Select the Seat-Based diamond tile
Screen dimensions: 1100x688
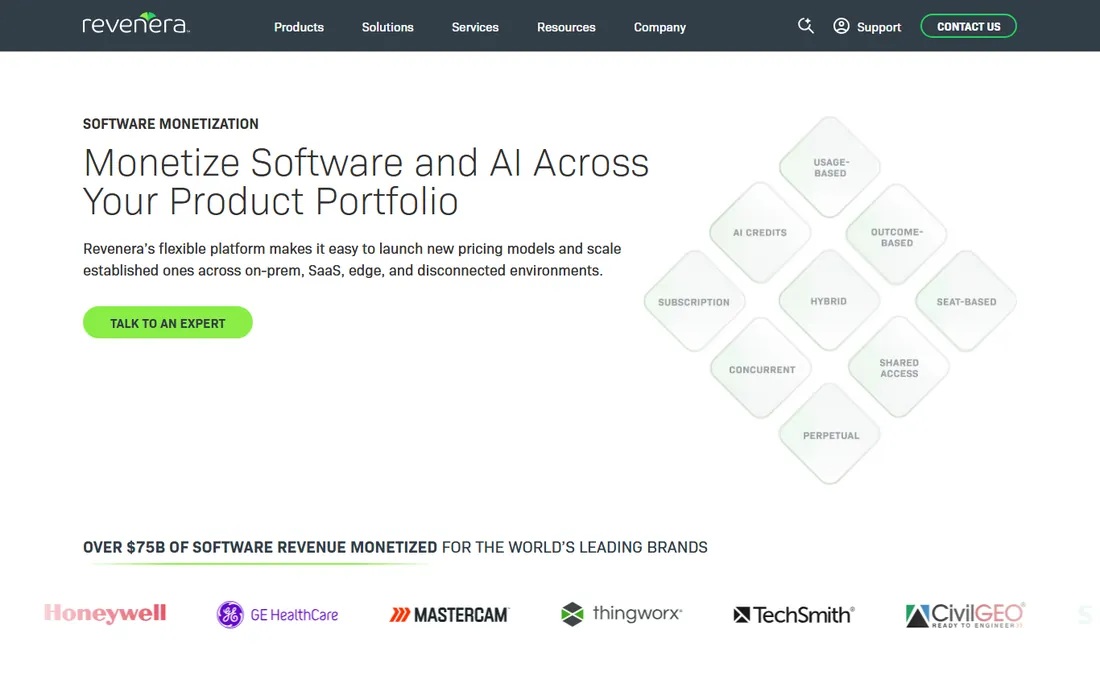(966, 302)
